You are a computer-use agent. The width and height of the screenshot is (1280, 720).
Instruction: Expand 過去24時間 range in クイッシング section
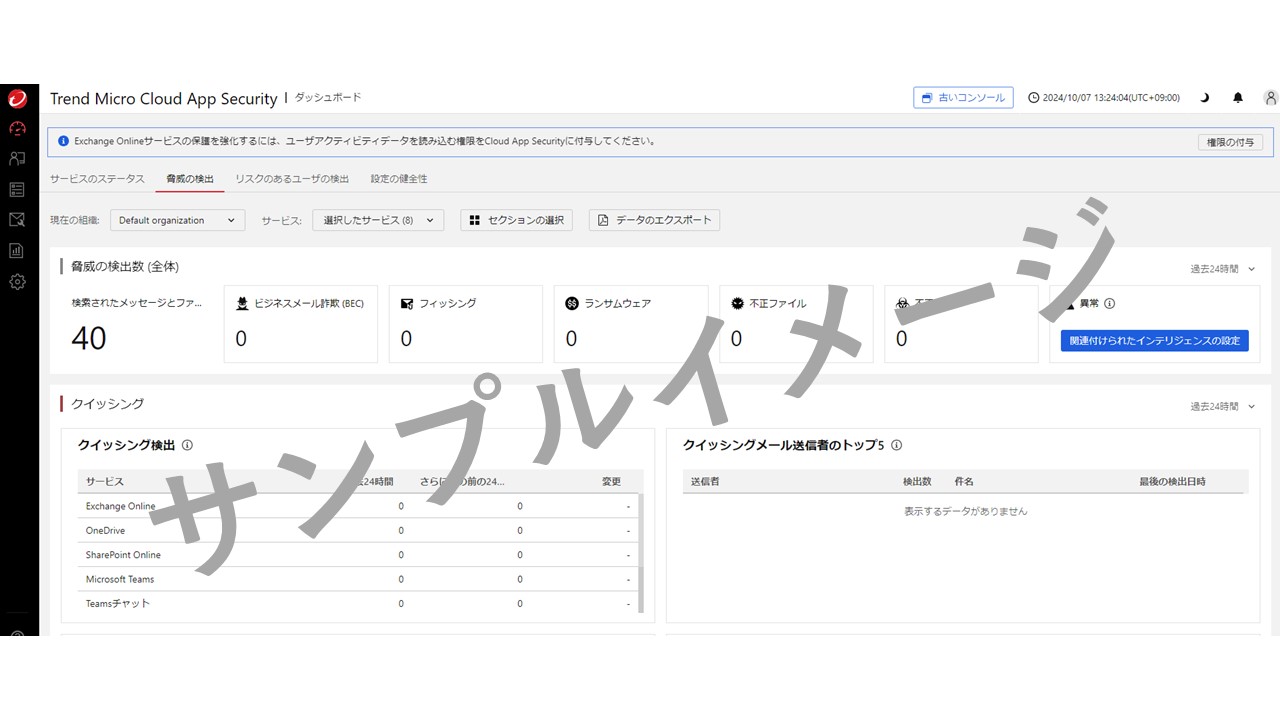point(1222,407)
